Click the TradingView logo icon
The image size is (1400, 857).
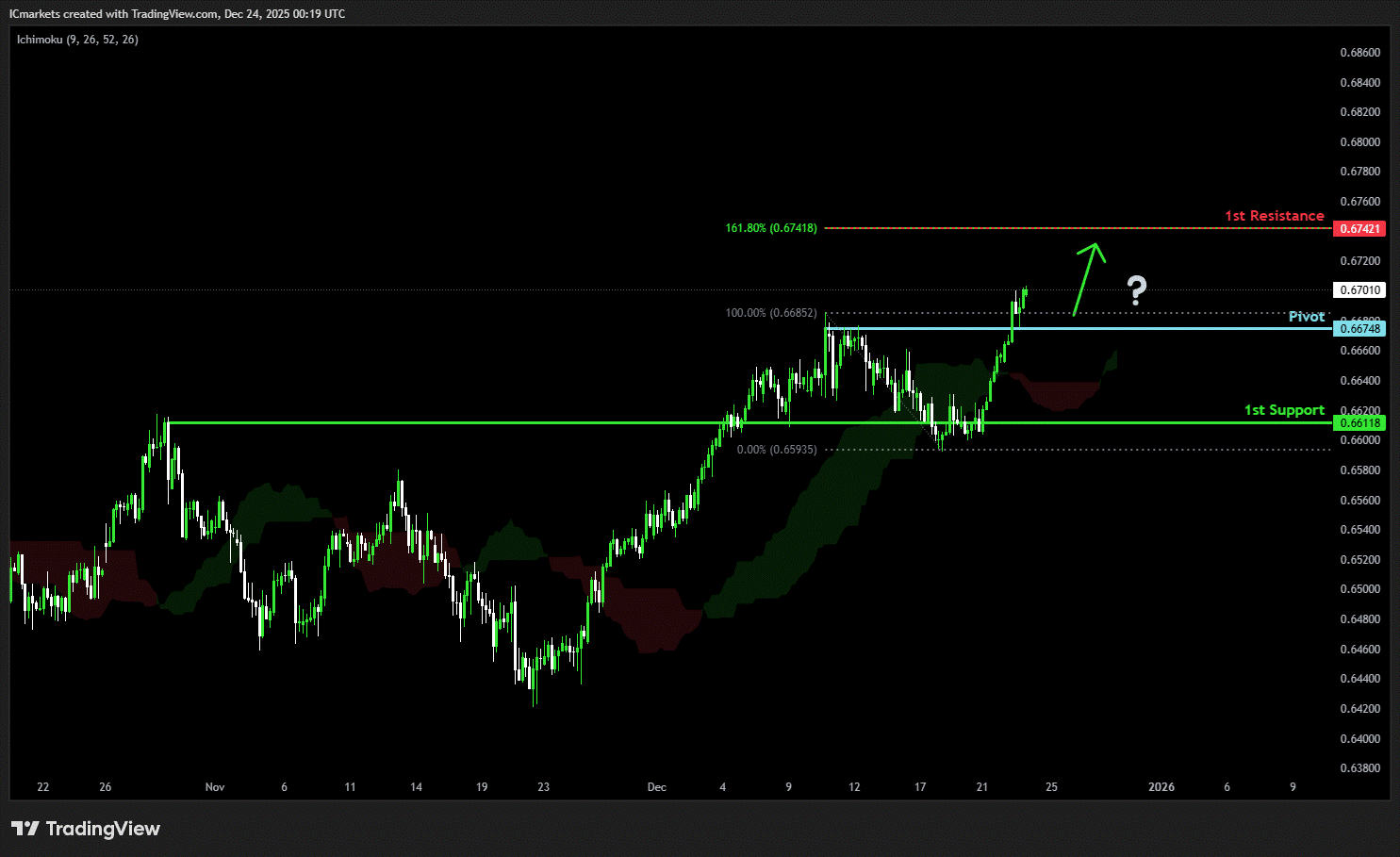coord(25,829)
